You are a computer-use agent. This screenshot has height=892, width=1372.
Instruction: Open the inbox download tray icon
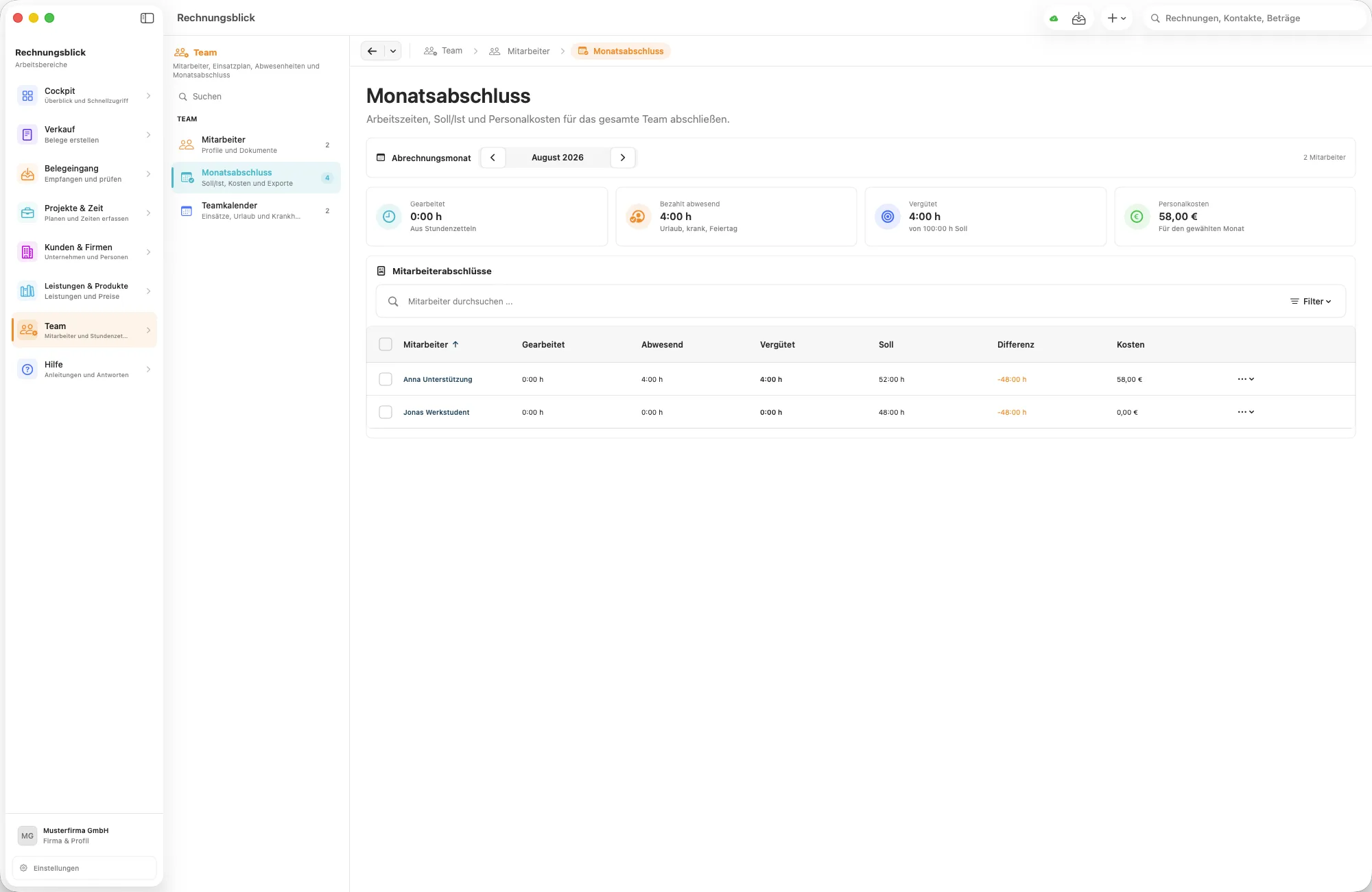point(1079,19)
